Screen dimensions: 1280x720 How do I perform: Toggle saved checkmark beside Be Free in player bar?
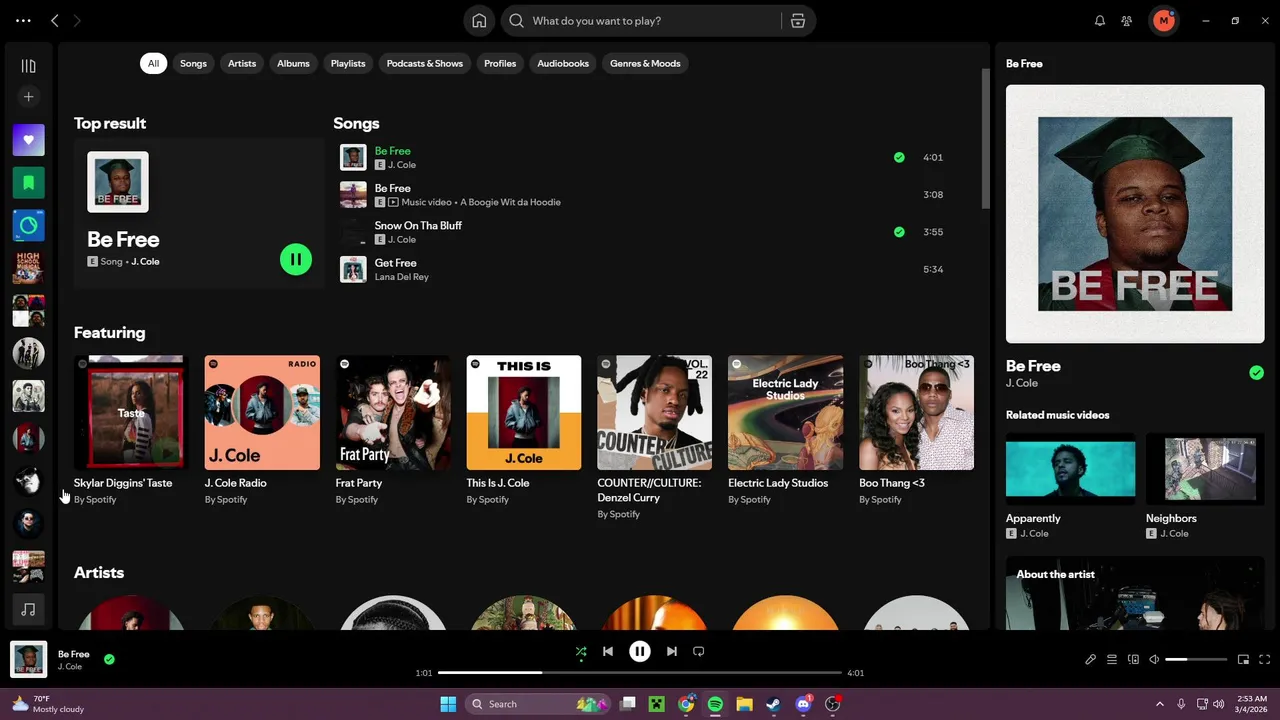109,659
